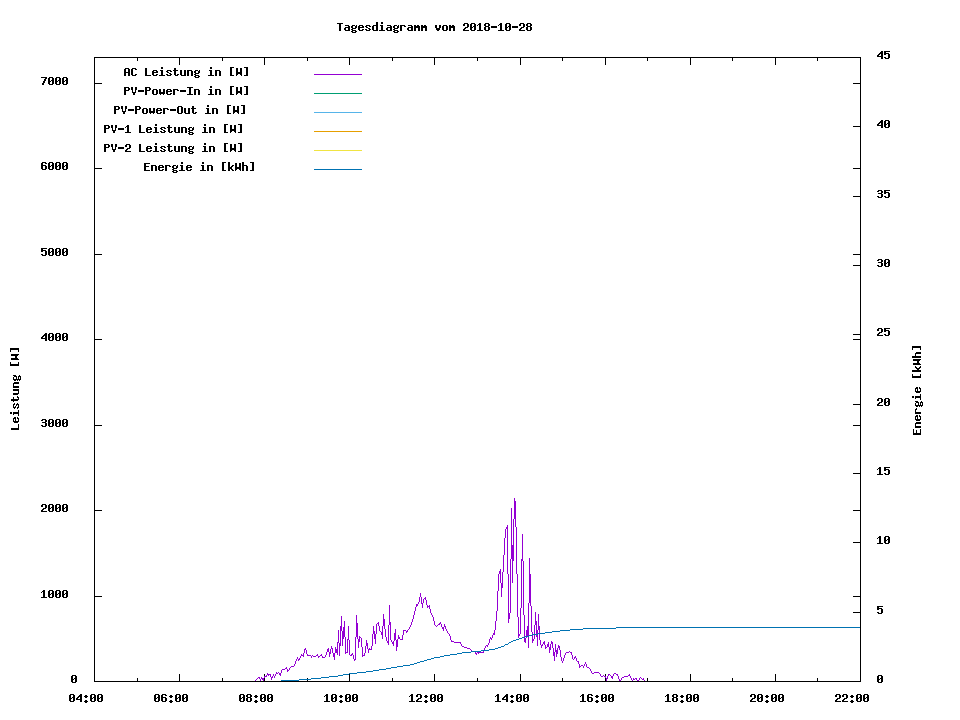This screenshot has height=720, width=960.
Task: Select the PV-2 Leistung in [W] legend label
Action: coord(173,148)
